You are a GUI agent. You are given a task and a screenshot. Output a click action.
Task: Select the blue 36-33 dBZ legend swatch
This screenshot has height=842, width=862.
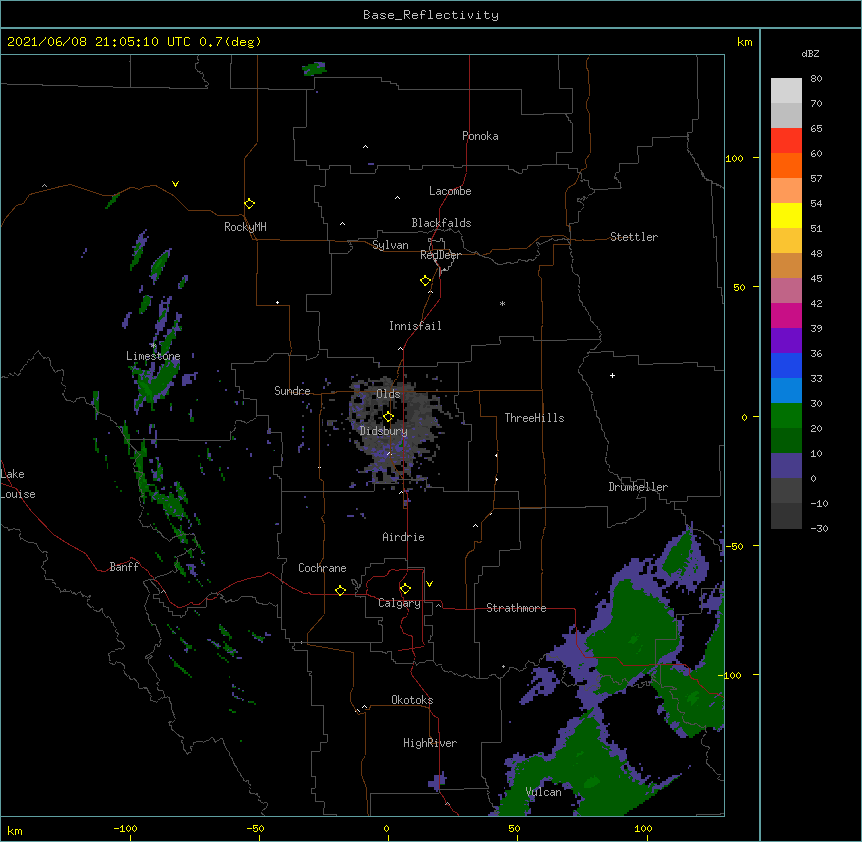(786, 365)
